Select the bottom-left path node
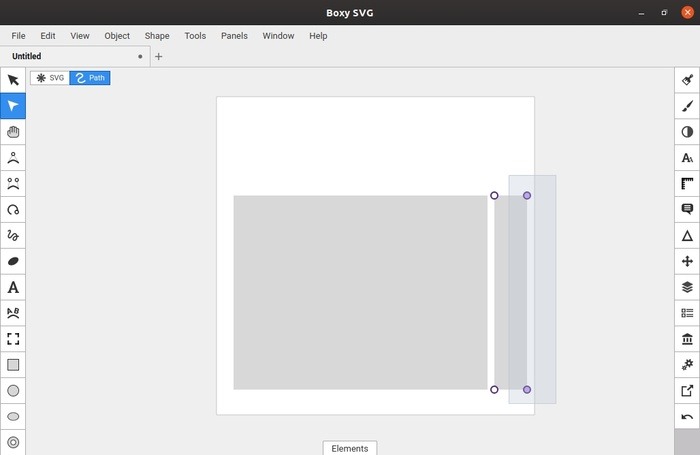 tap(494, 389)
